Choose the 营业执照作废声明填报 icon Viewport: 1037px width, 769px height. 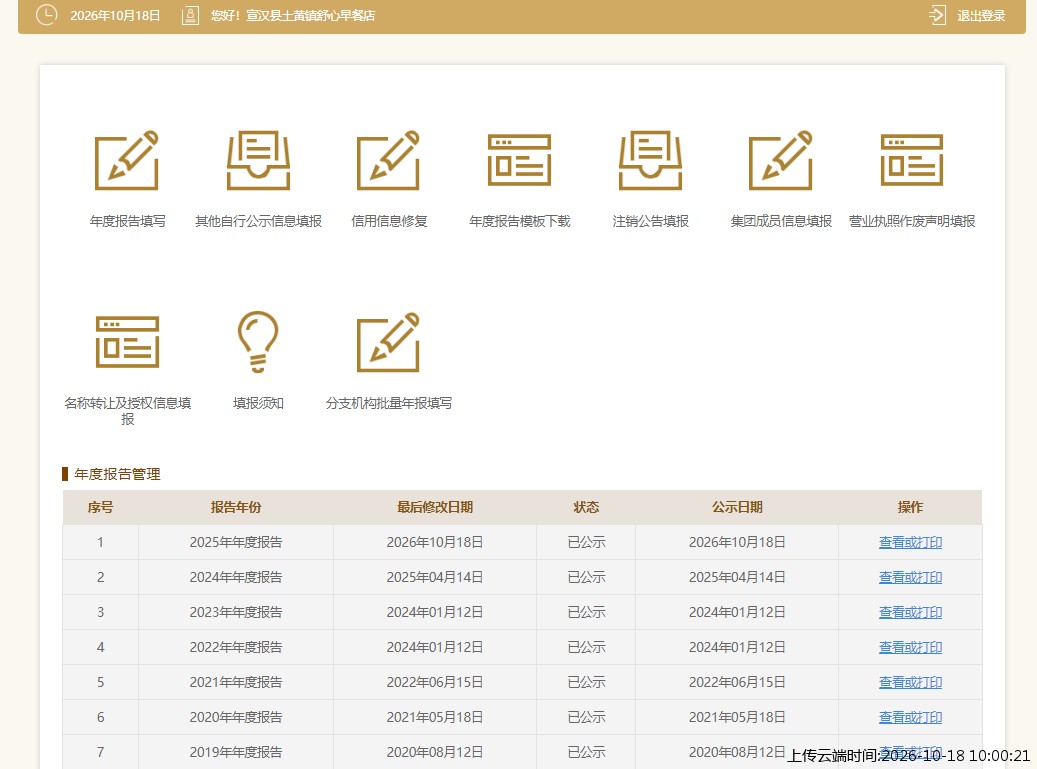[x=911, y=161]
